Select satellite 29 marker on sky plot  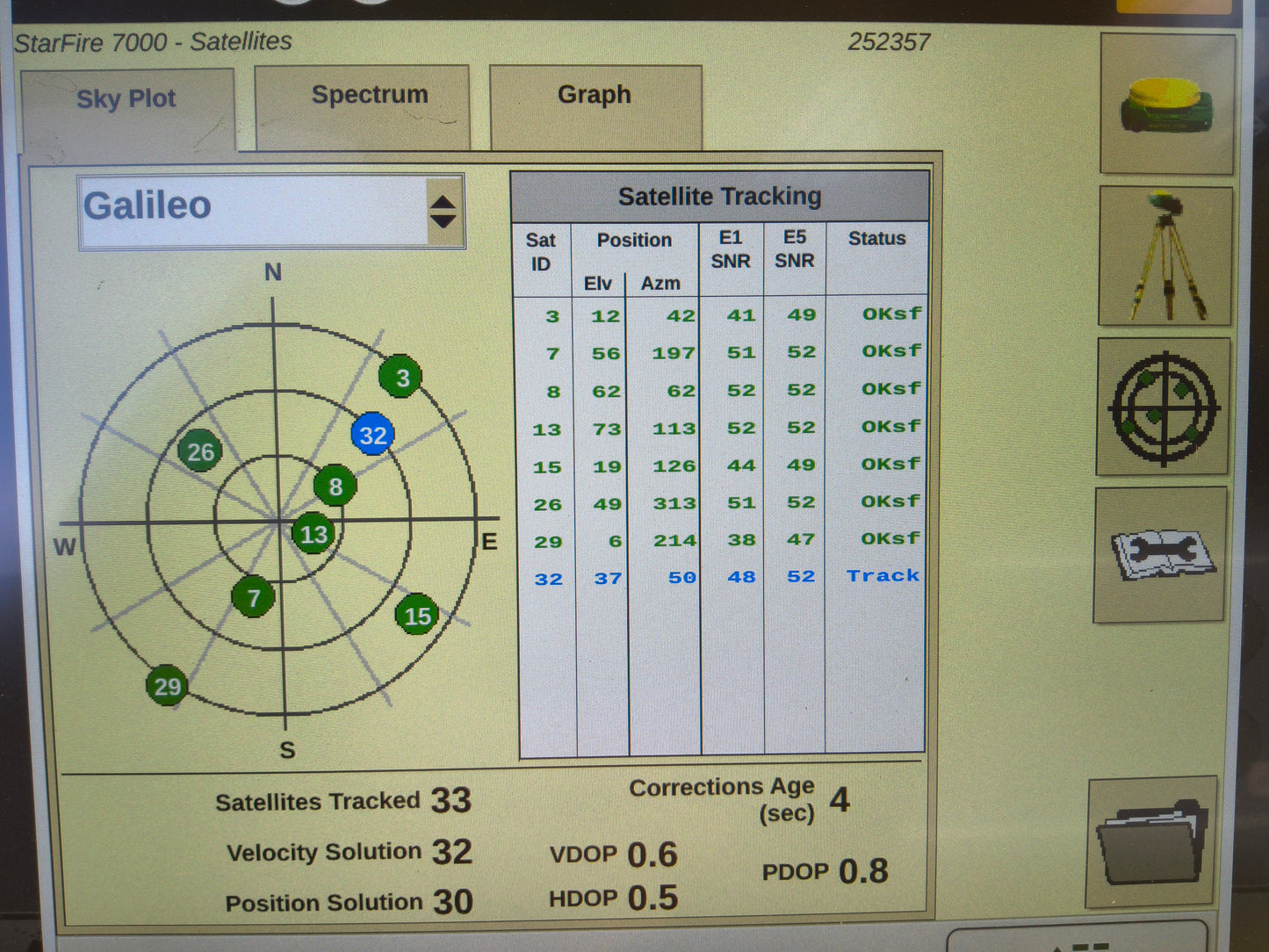167,686
